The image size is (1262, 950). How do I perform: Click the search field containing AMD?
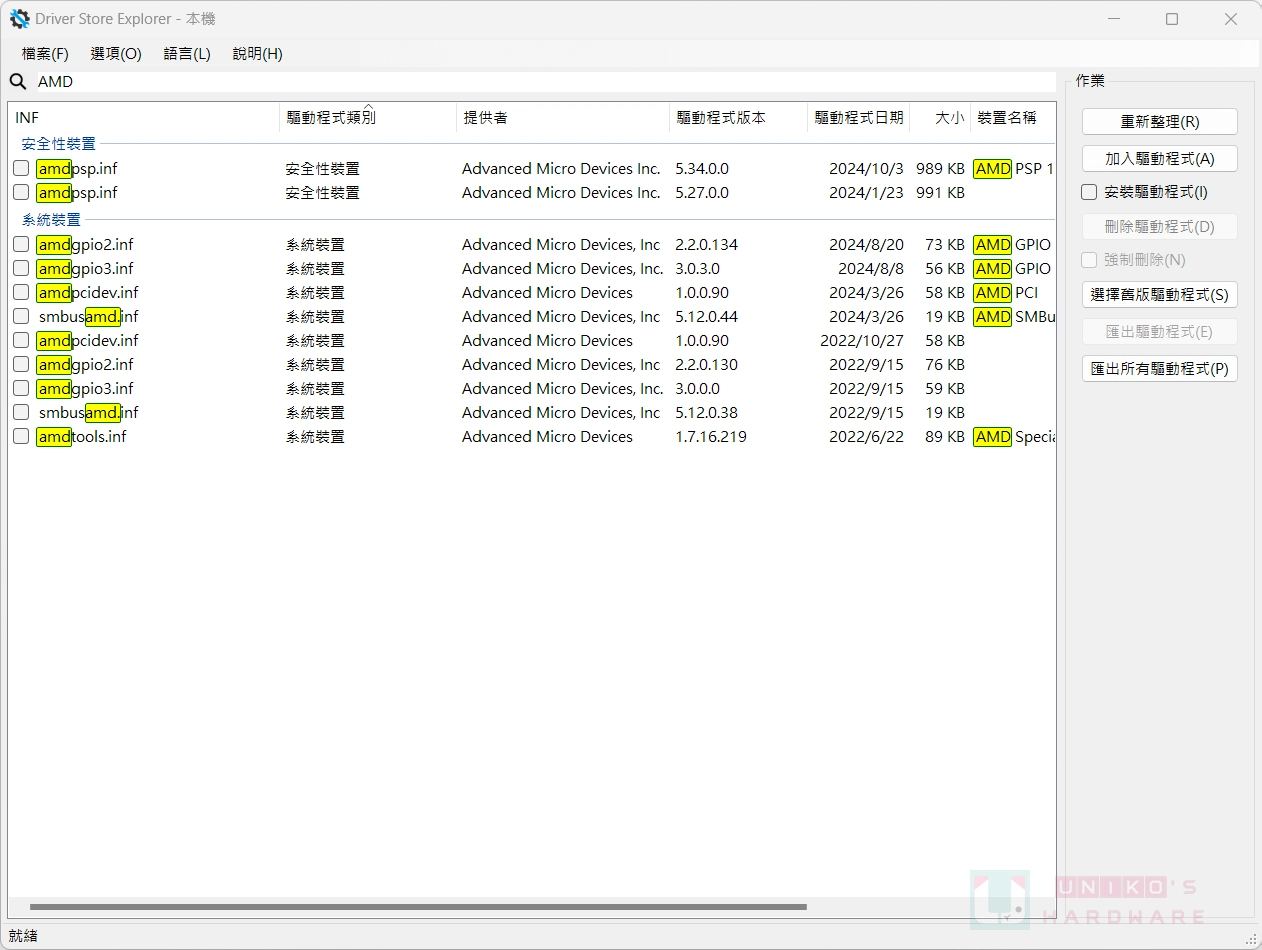[x=545, y=82]
